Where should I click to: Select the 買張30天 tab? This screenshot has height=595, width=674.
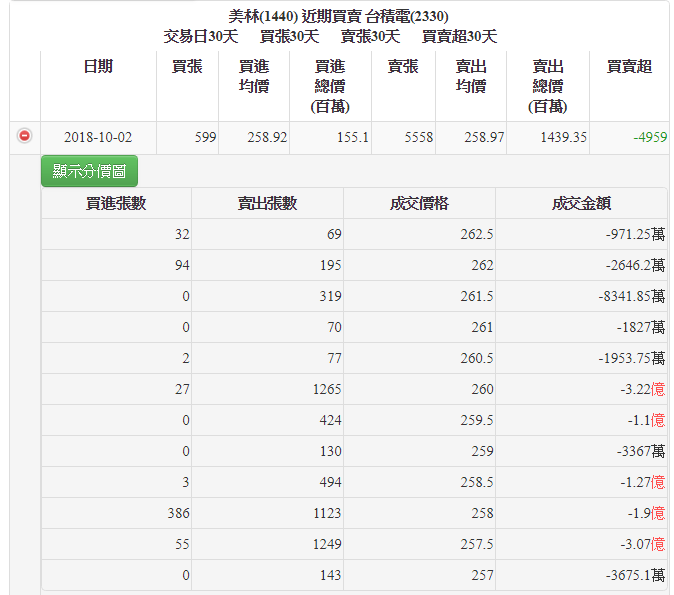289,37
